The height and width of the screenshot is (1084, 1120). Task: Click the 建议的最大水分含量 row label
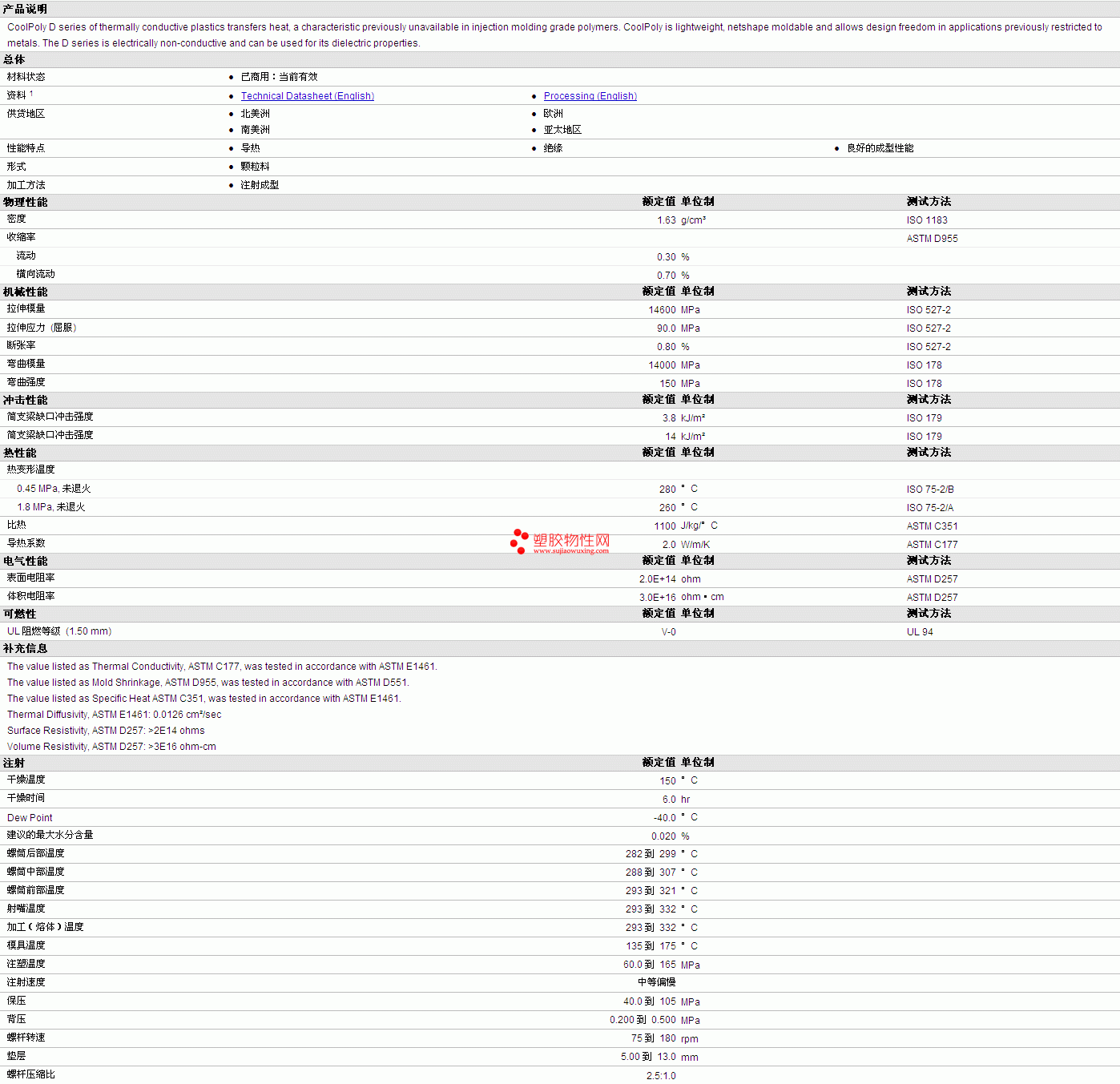click(x=50, y=835)
